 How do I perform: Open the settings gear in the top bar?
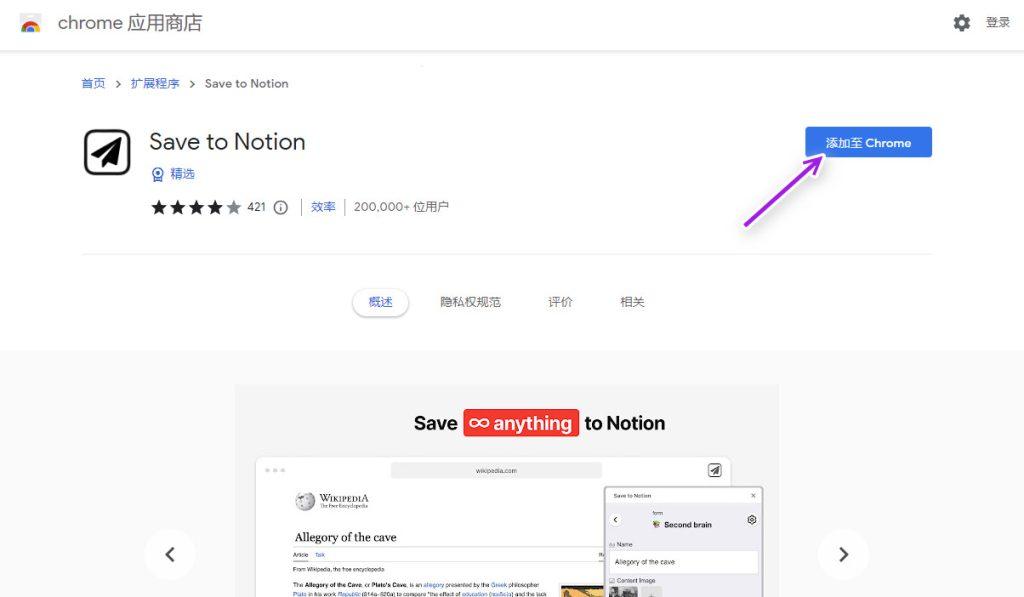pyautogui.click(x=962, y=22)
